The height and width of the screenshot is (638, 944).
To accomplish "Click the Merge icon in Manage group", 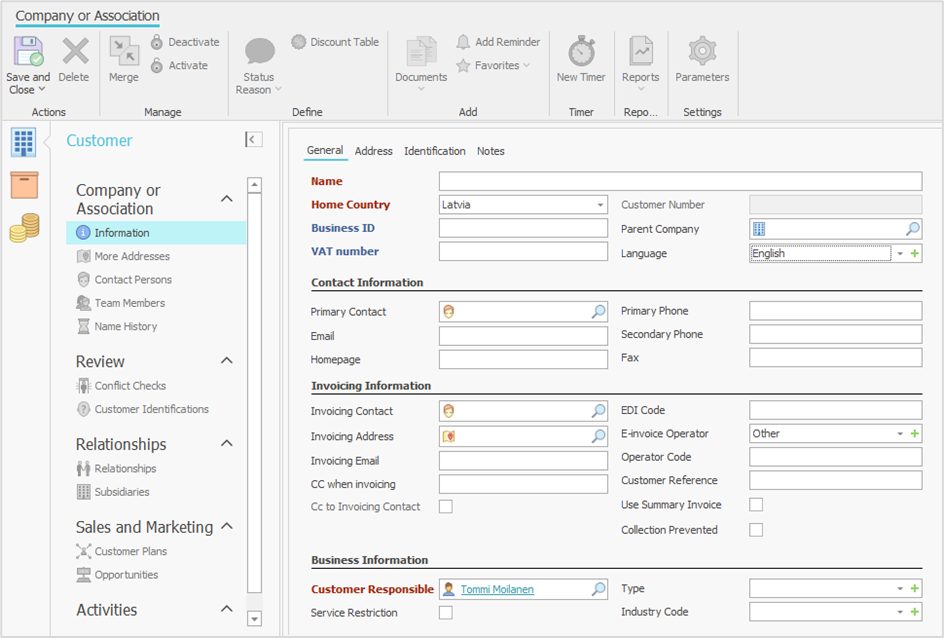I will (124, 52).
